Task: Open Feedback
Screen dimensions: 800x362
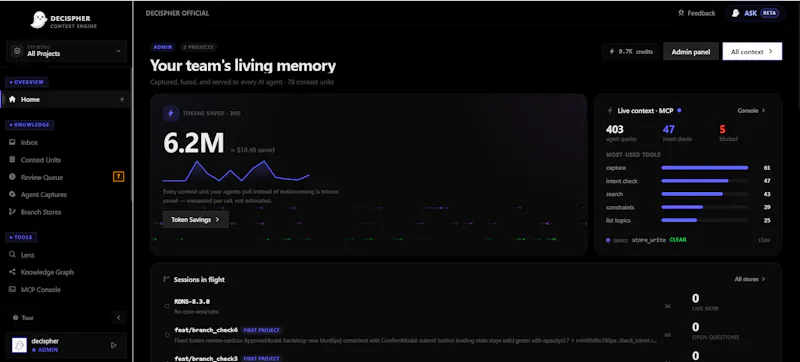Action: [696, 13]
